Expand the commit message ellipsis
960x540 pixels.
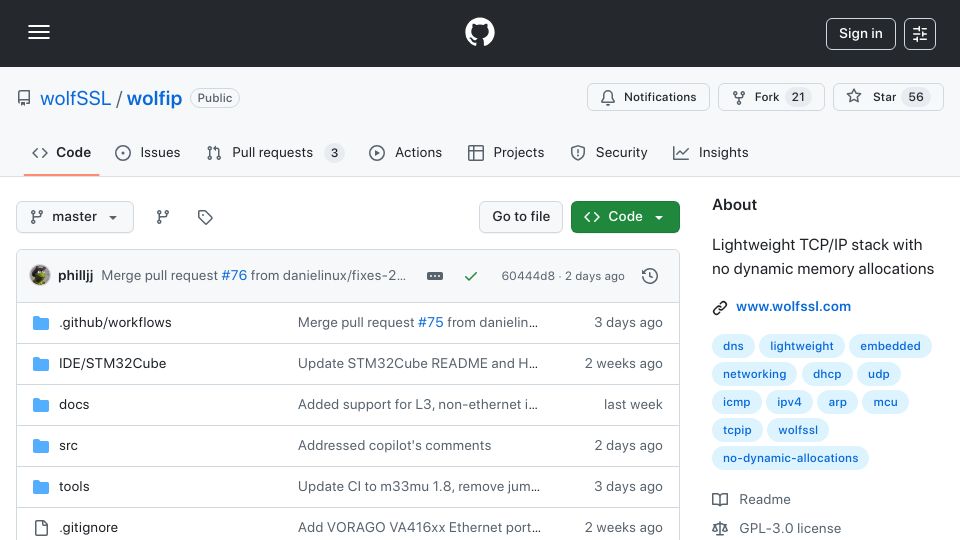point(435,276)
